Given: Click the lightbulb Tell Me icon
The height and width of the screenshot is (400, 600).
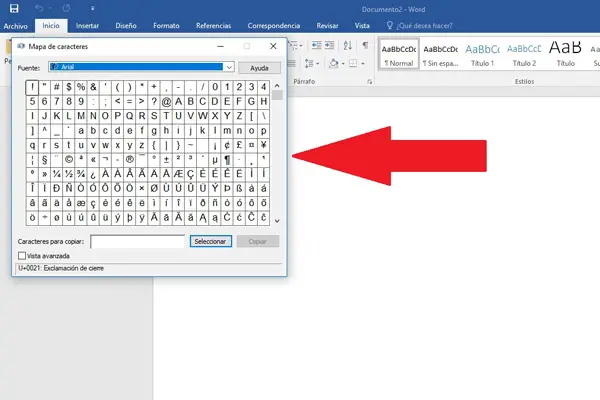Looking at the screenshot, I should 390,25.
